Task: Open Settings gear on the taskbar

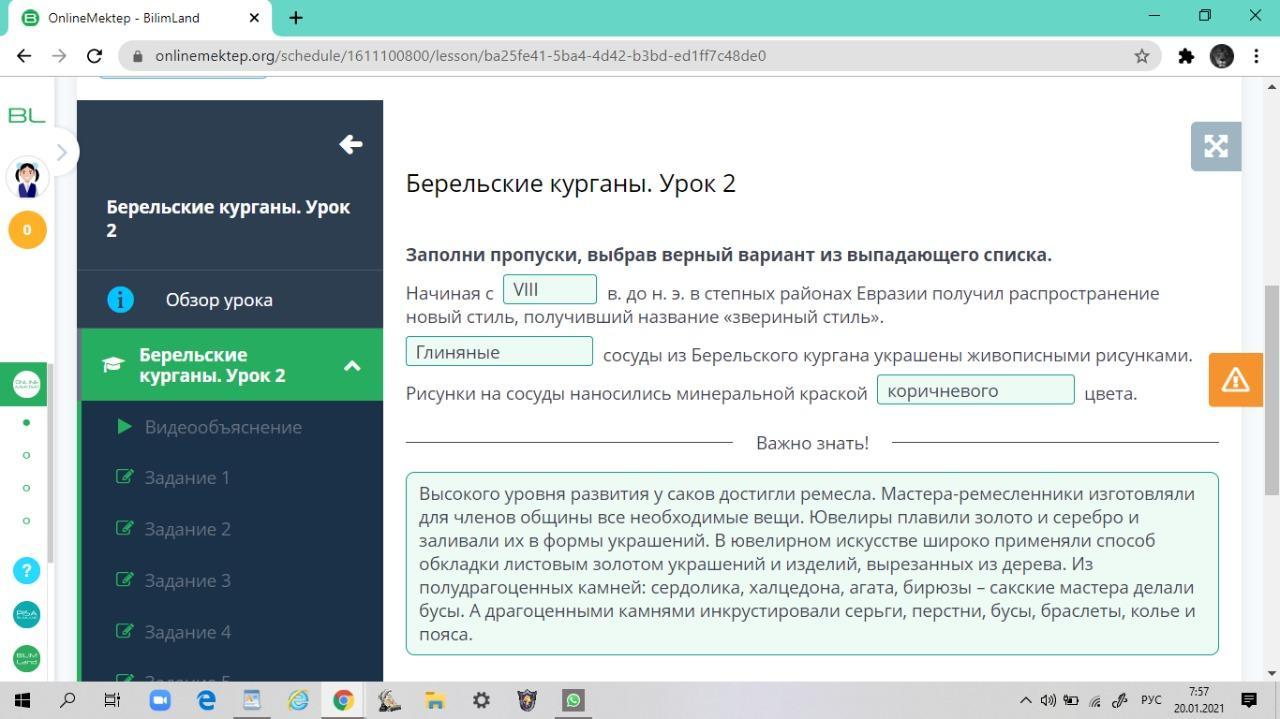Action: coord(481,700)
